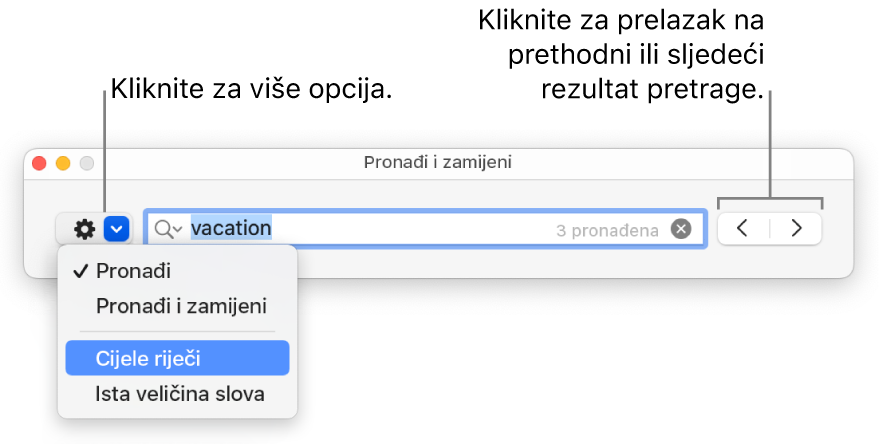
Task: Click the 'Pronađi i zamijeni' window title
Action: tap(438, 160)
